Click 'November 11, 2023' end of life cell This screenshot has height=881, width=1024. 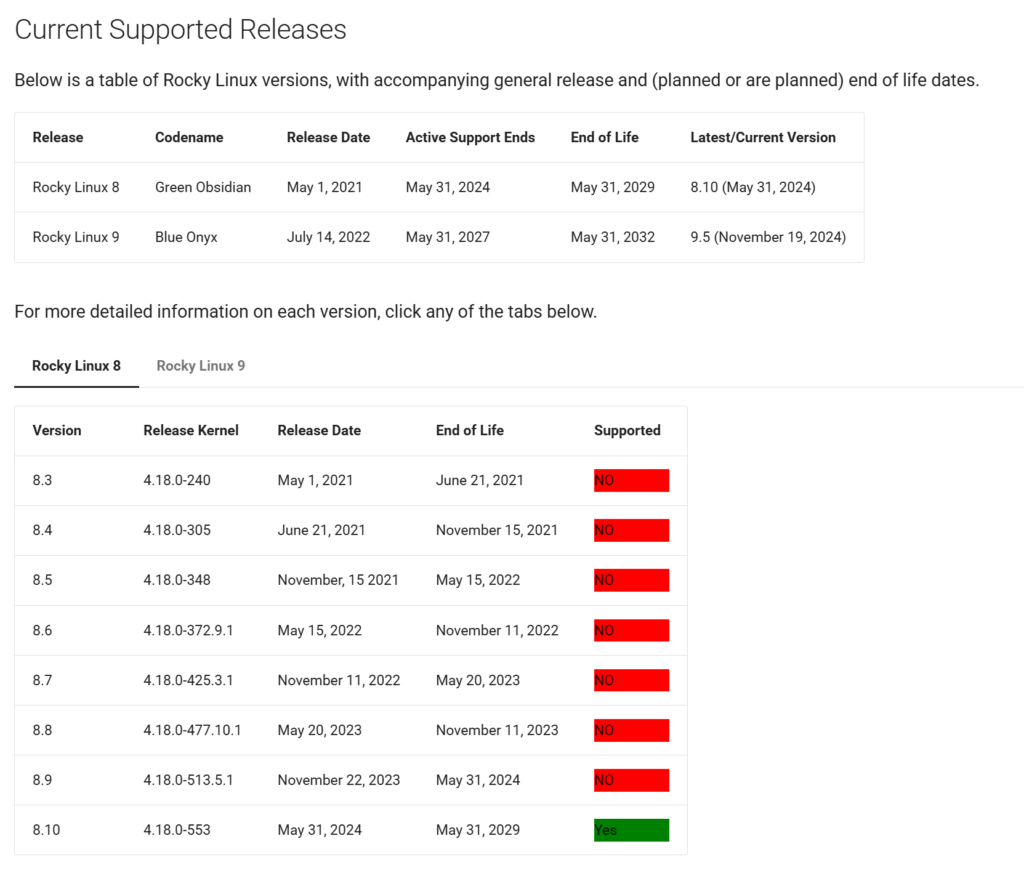click(x=497, y=730)
